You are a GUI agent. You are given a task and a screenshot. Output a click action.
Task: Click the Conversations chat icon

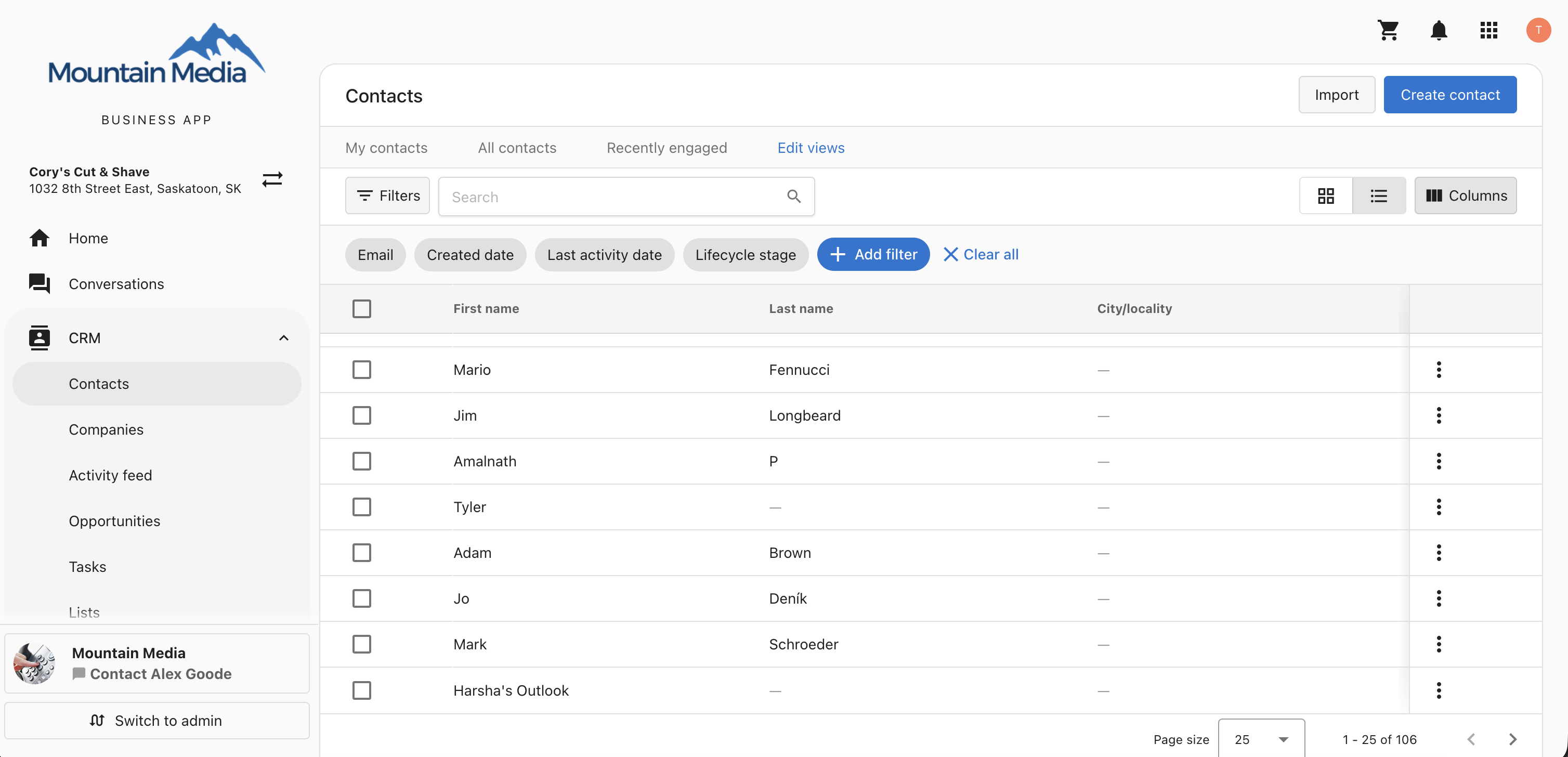(40, 283)
